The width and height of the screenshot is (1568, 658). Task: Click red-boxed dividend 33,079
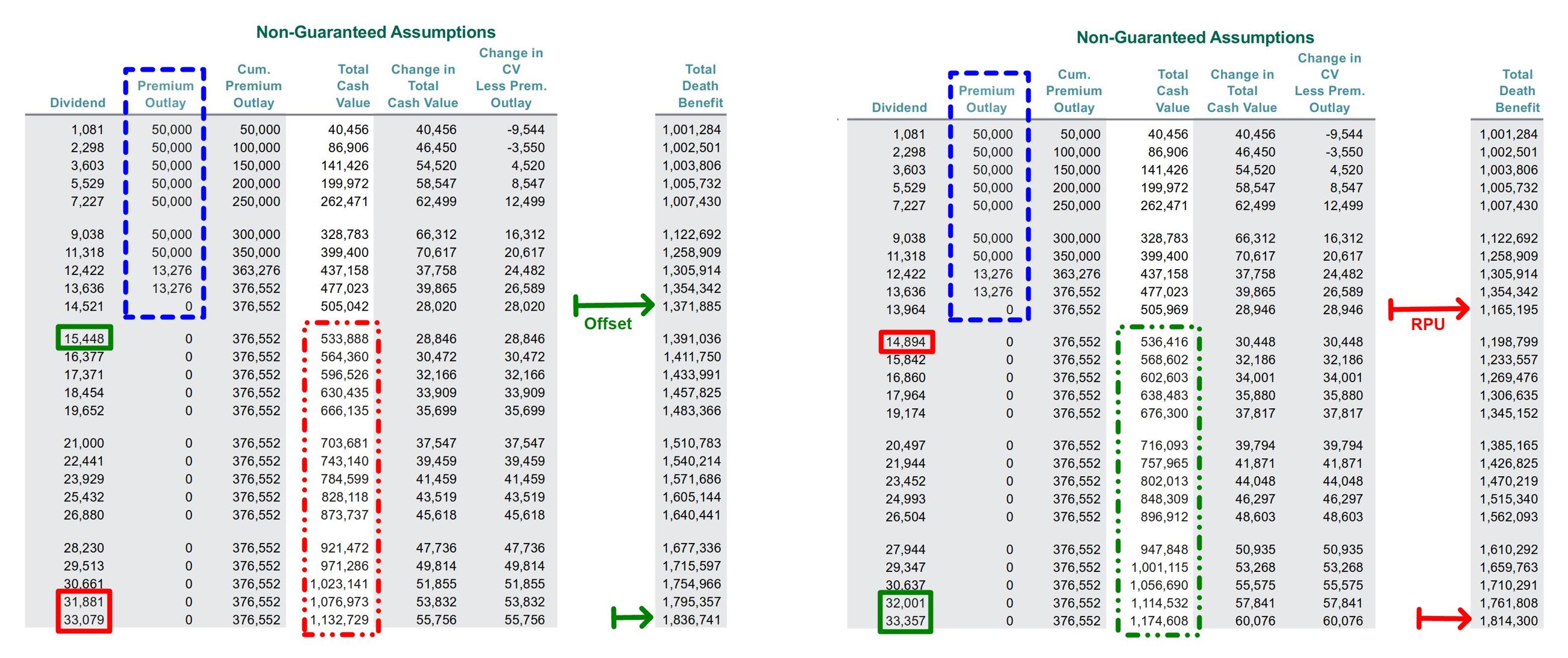click(x=84, y=619)
